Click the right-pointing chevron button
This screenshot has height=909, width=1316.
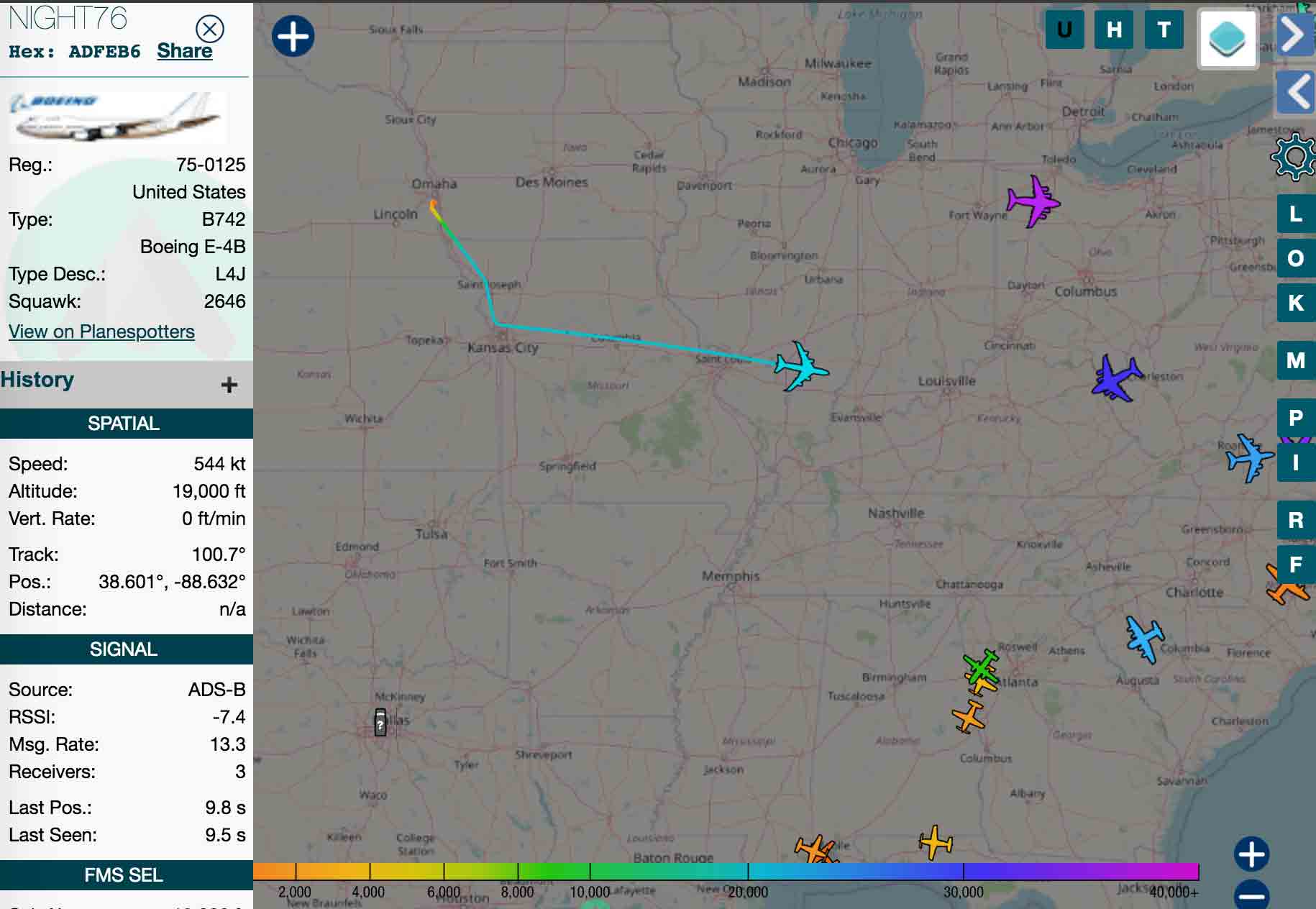(x=1296, y=34)
